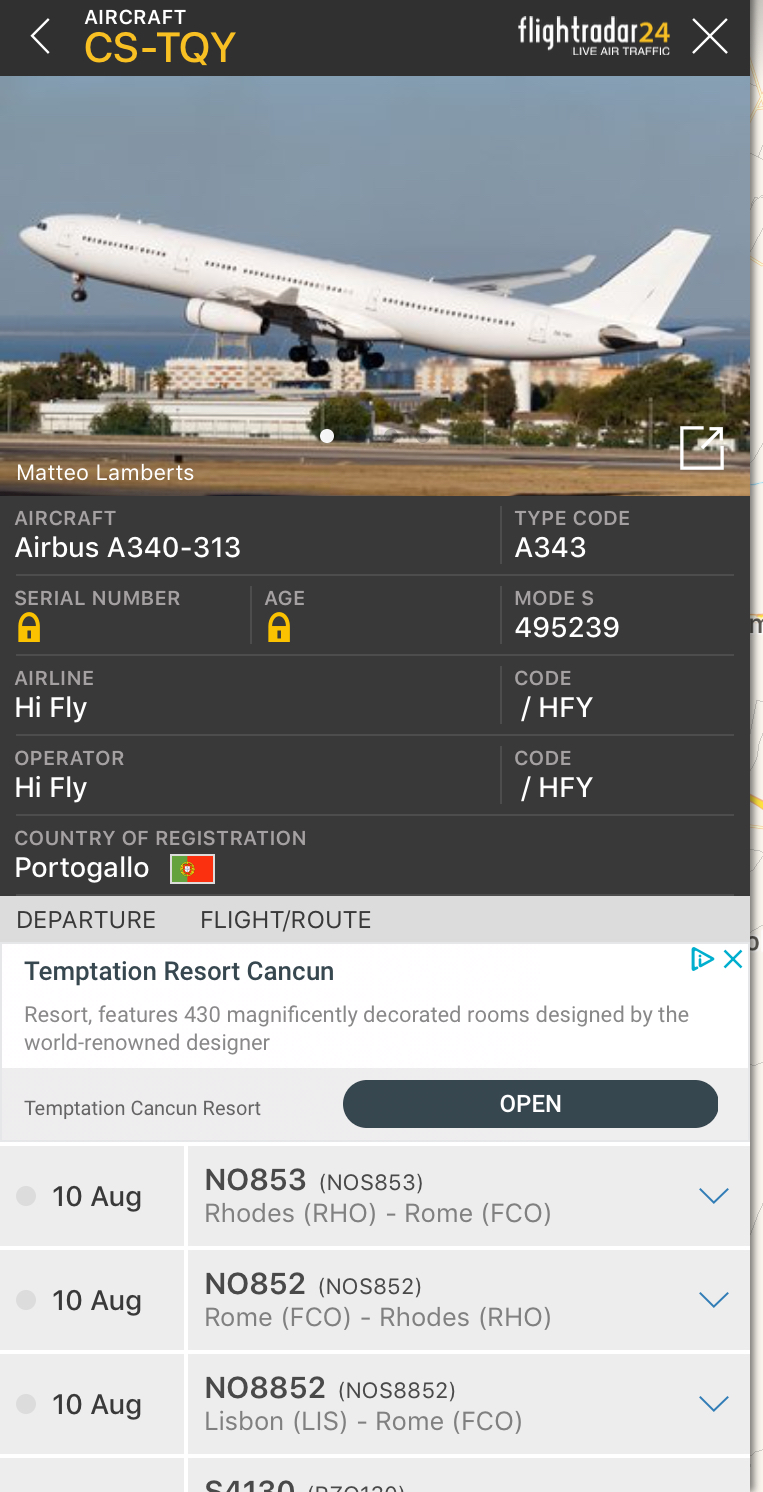Screen dimensions: 763x1492
Task: Tap the Portugal flag icon
Action: click(192, 868)
